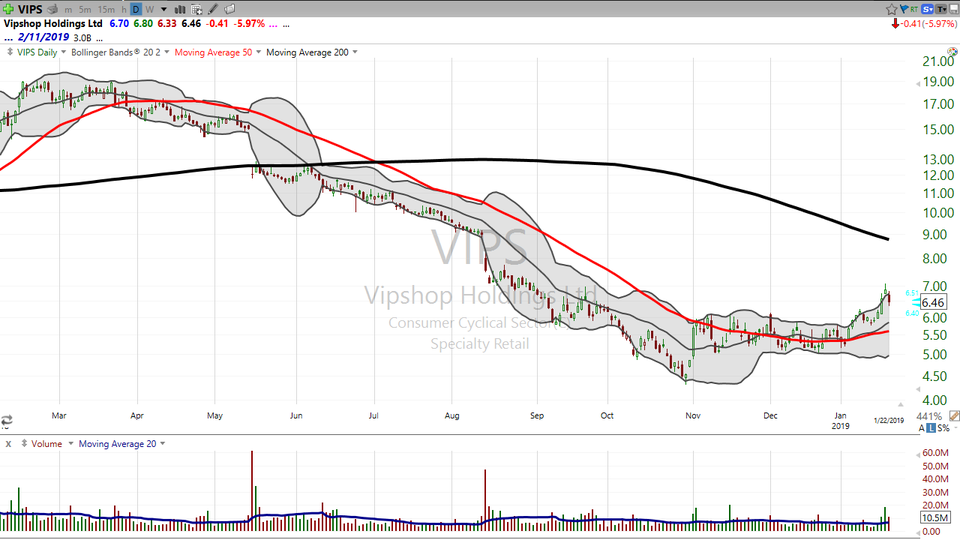The width and height of the screenshot is (960, 540).
Task: Toggle percent 'S%' price scale
Action: pos(943,428)
